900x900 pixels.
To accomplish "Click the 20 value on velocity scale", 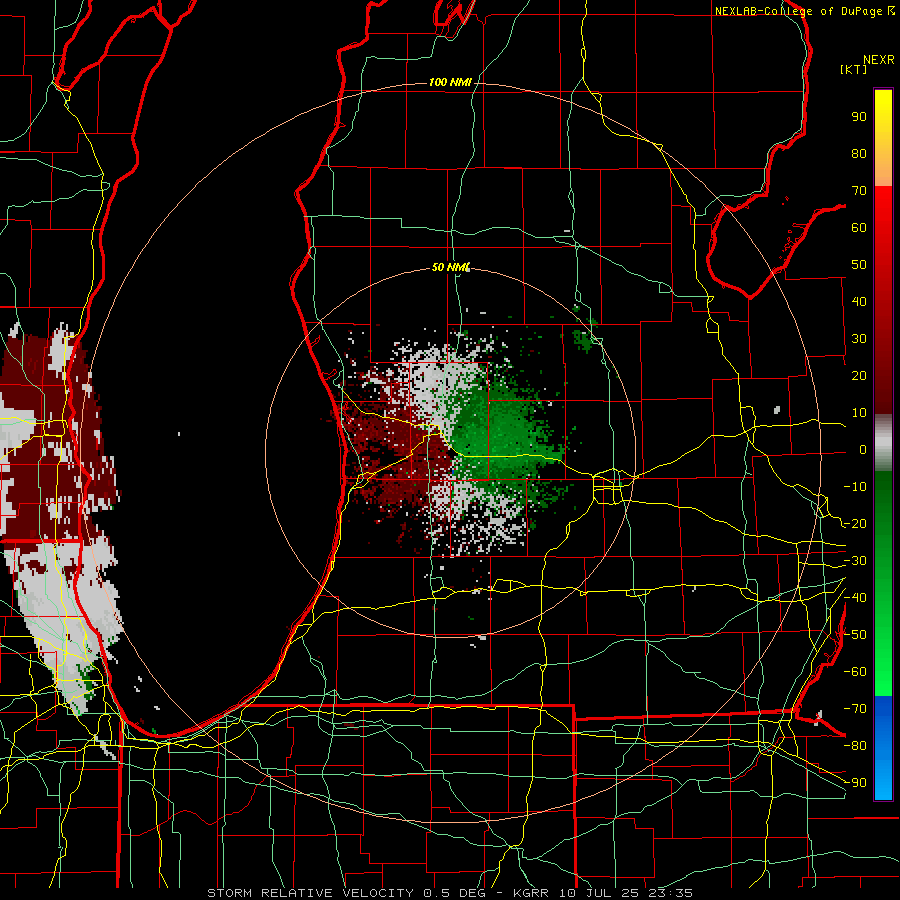I will pyautogui.click(x=859, y=376).
